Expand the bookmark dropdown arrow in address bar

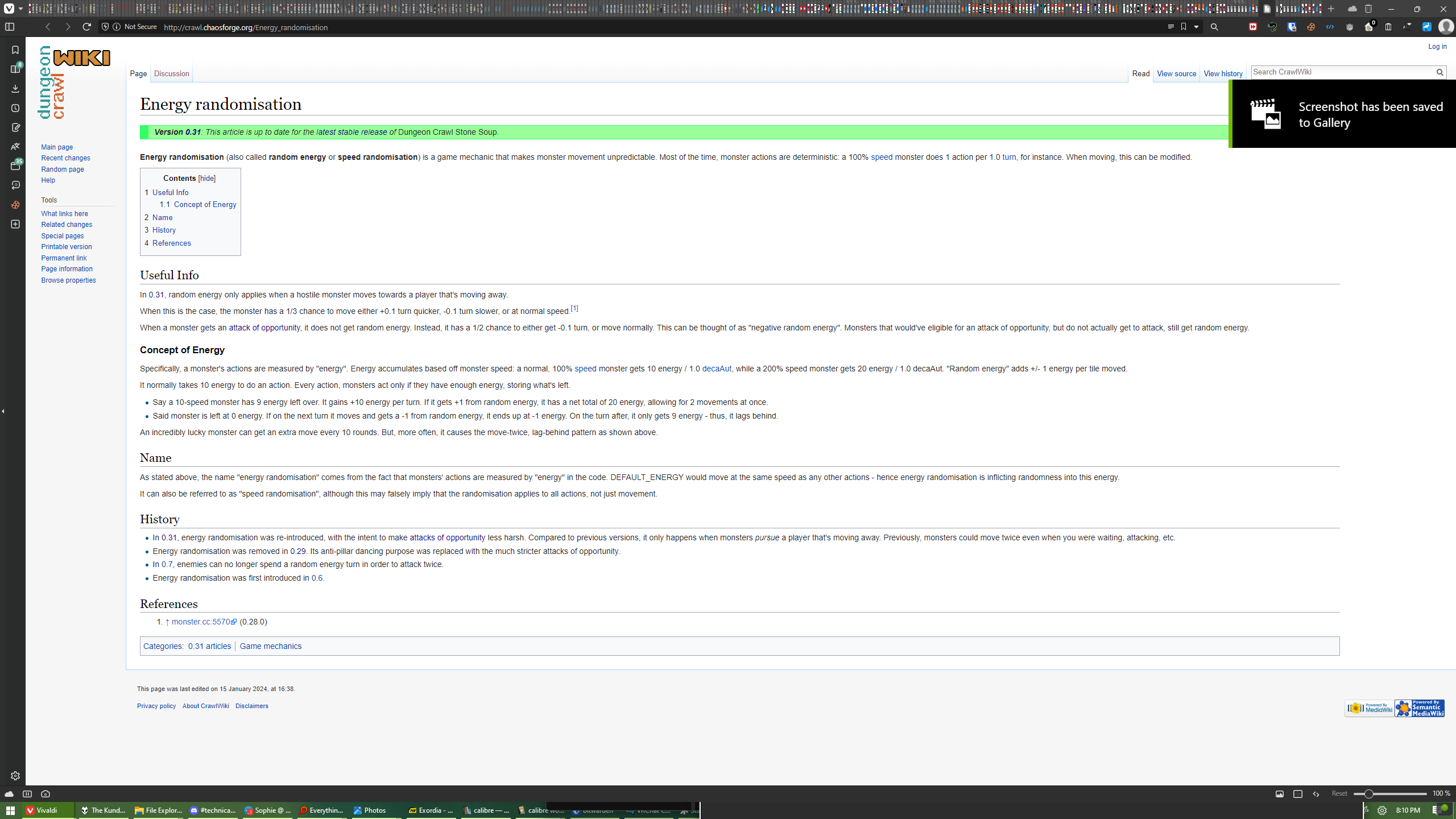pyautogui.click(x=1196, y=27)
